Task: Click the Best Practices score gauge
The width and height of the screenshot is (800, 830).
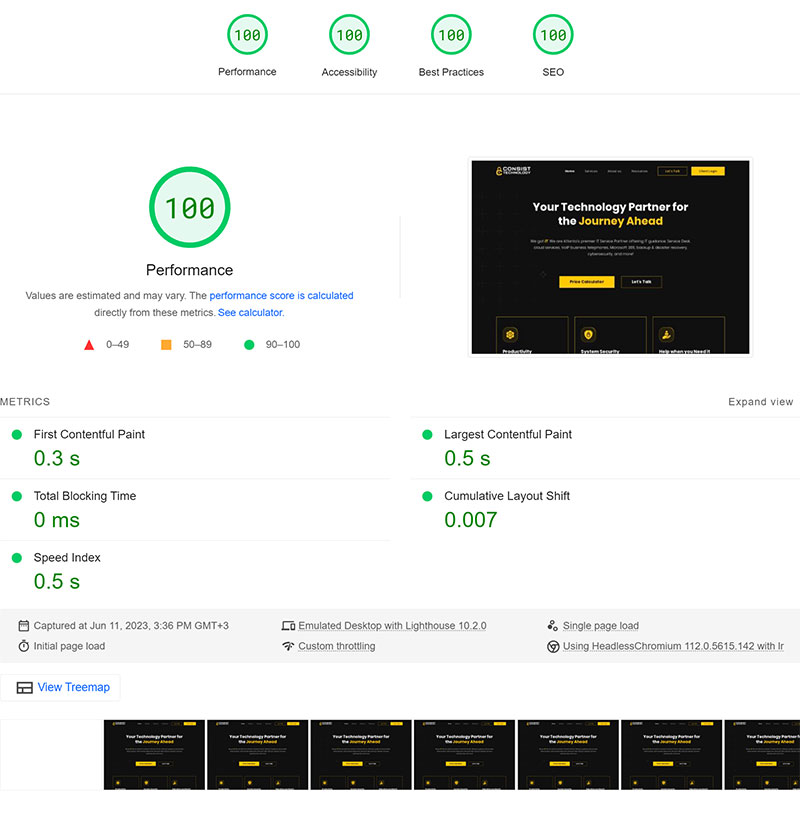Action: (451, 35)
